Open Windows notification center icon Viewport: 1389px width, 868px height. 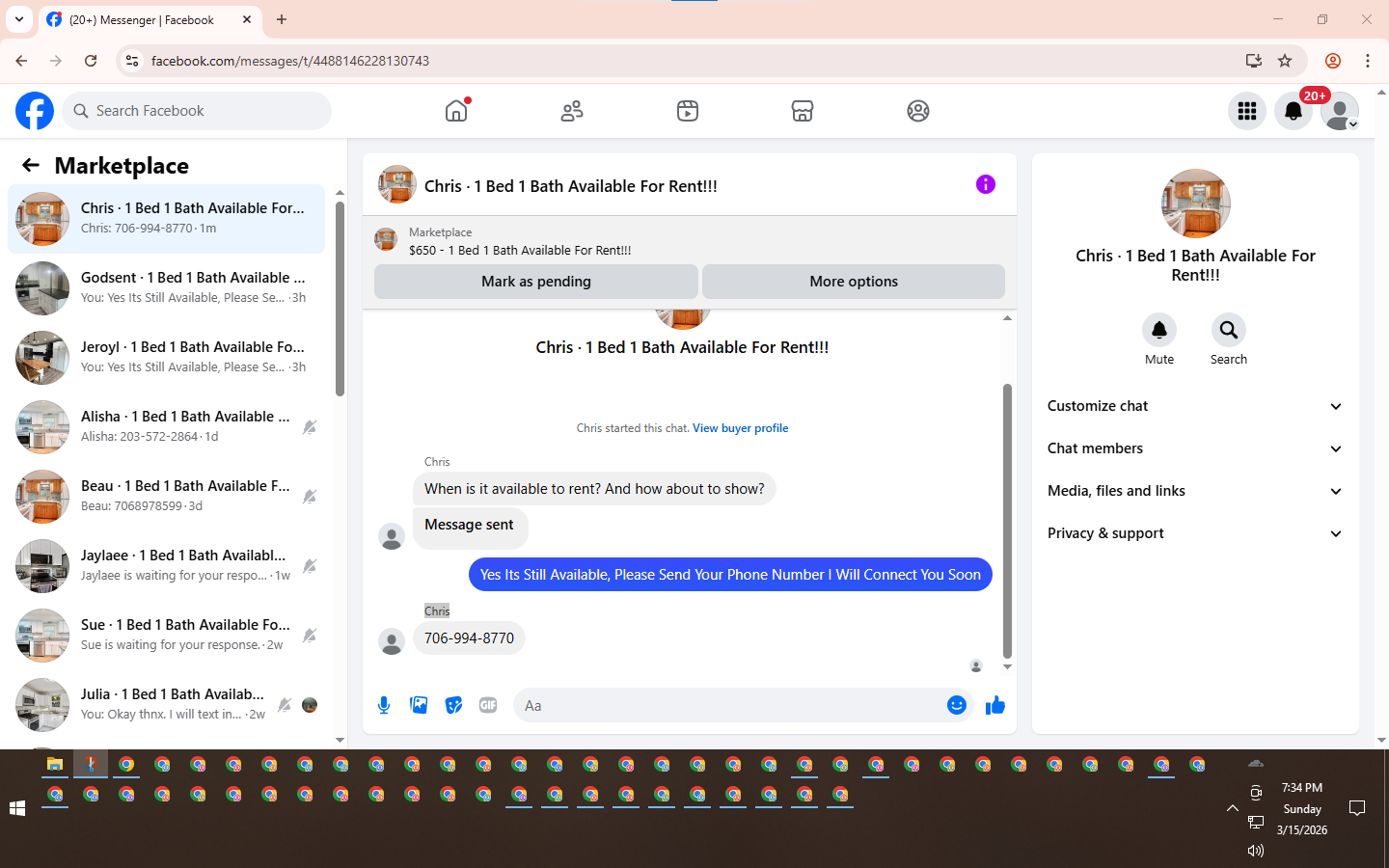[1357, 808]
